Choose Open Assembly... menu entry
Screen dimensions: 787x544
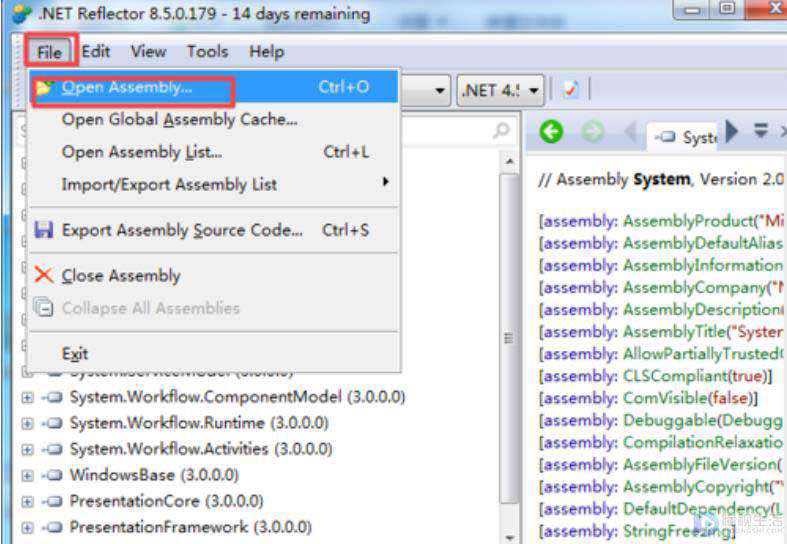pos(215,87)
